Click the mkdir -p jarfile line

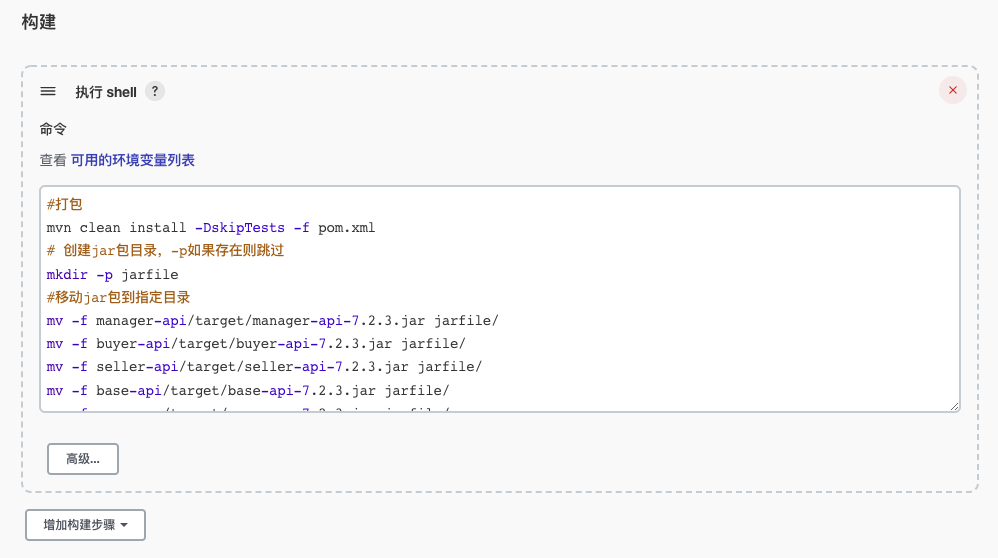[112, 274]
